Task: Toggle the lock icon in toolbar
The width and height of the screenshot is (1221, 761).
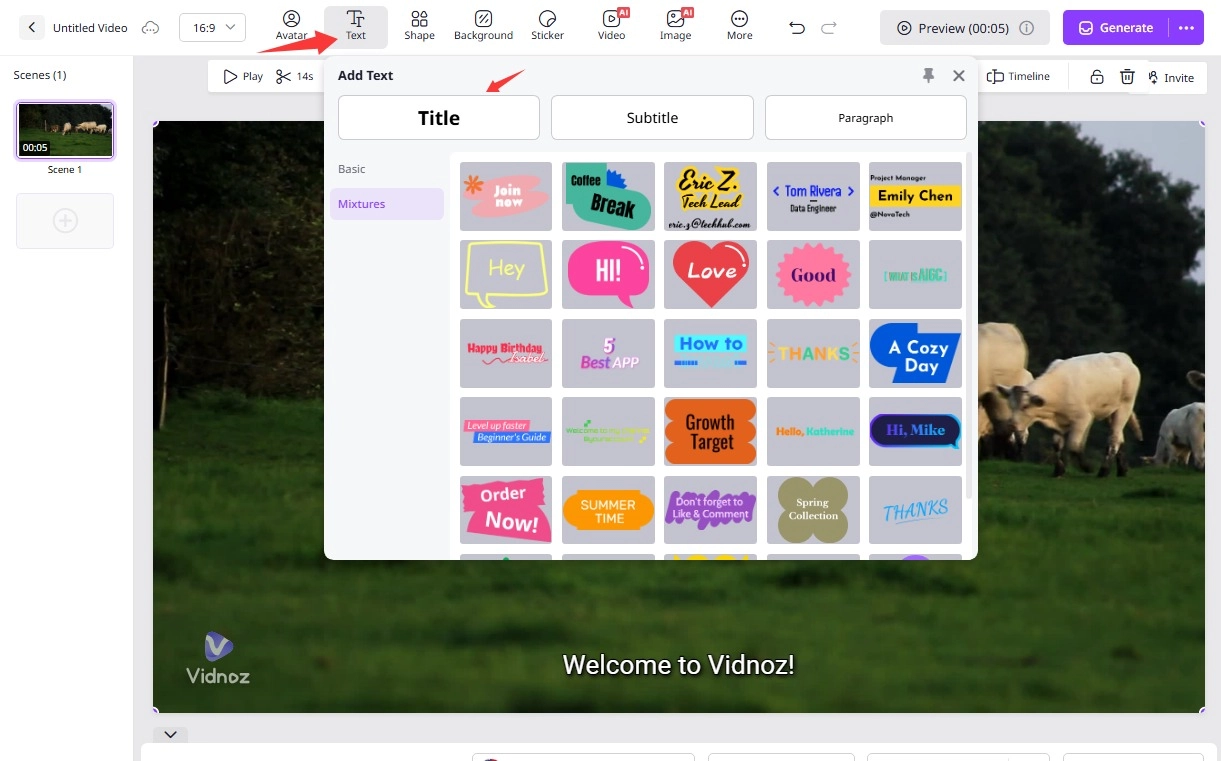Action: (1097, 77)
